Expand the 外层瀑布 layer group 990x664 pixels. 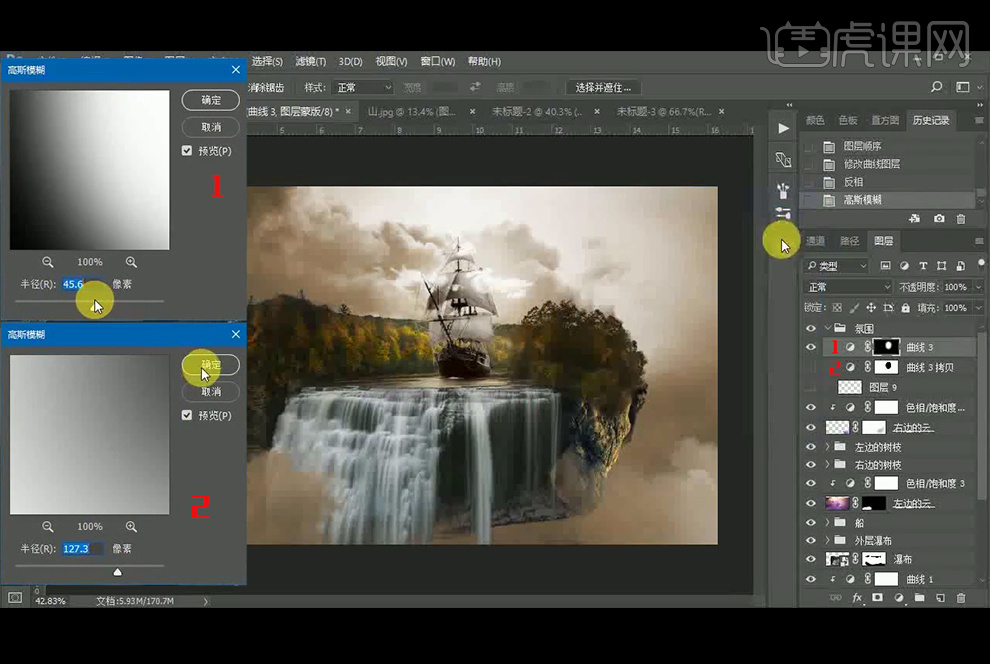tap(827, 541)
